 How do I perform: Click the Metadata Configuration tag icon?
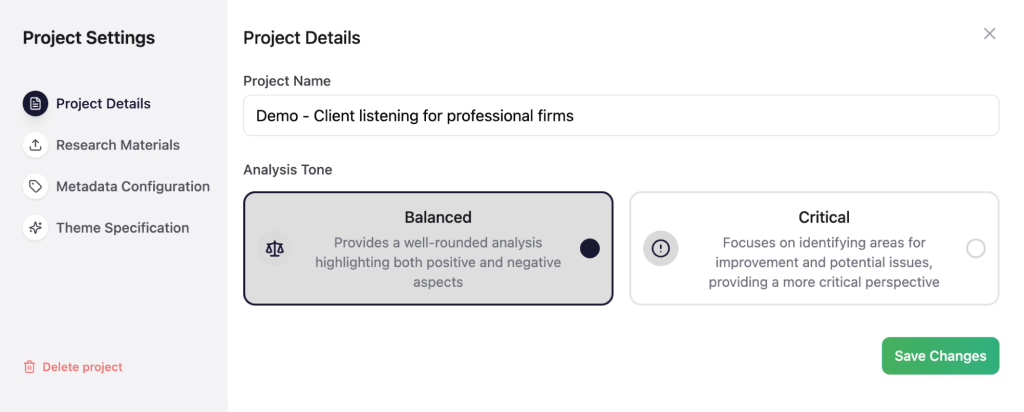pyautogui.click(x=35, y=186)
